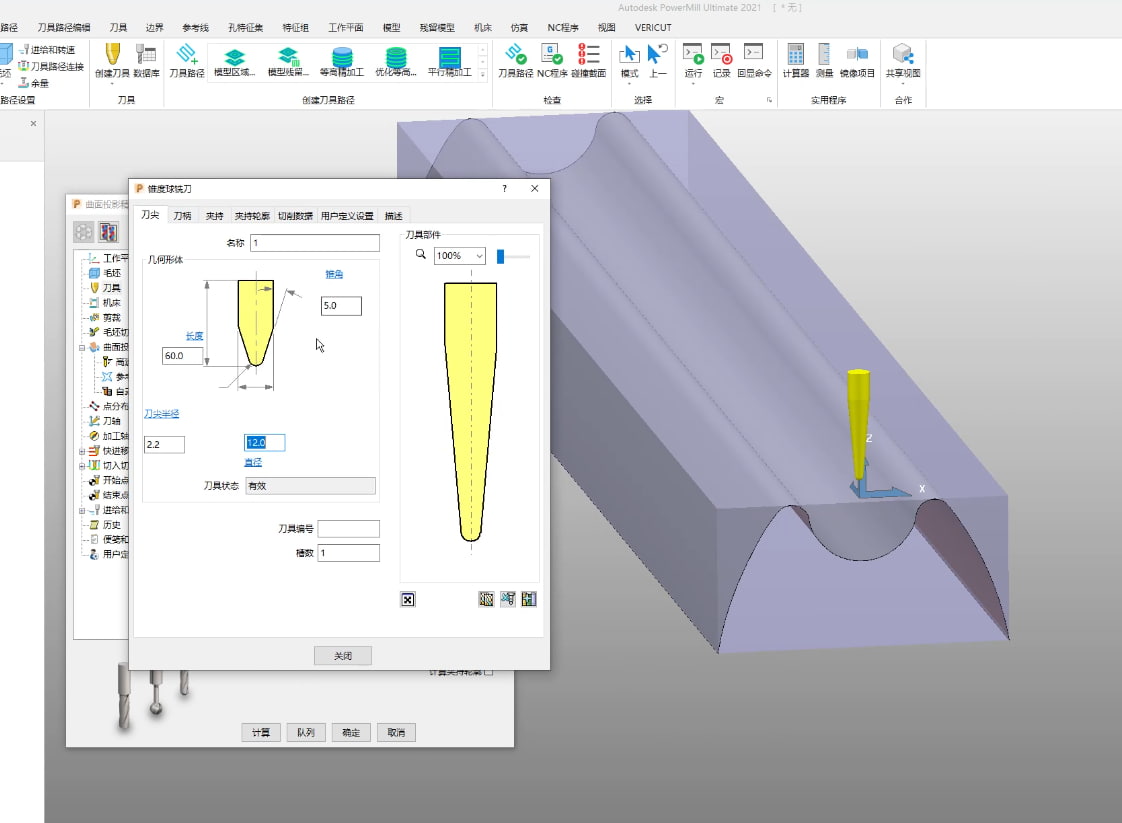Click the 队列 button
The width and height of the screenshot is (1122, 823).
point(306,732)
